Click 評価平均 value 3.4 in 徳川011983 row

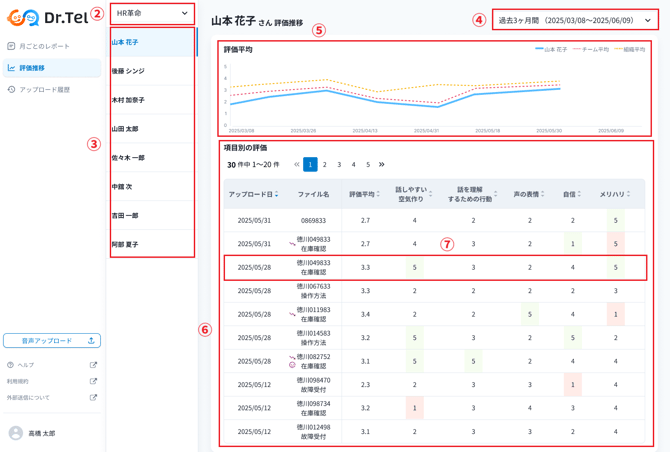[365, 314]
